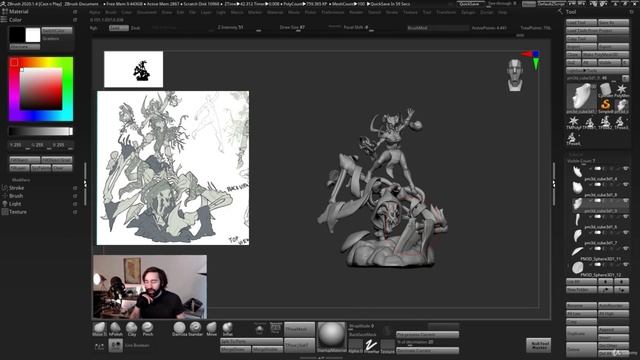Expand the Light section in left panel
The height and width of the screenshot is (360, 640).
tap(15, 204)
